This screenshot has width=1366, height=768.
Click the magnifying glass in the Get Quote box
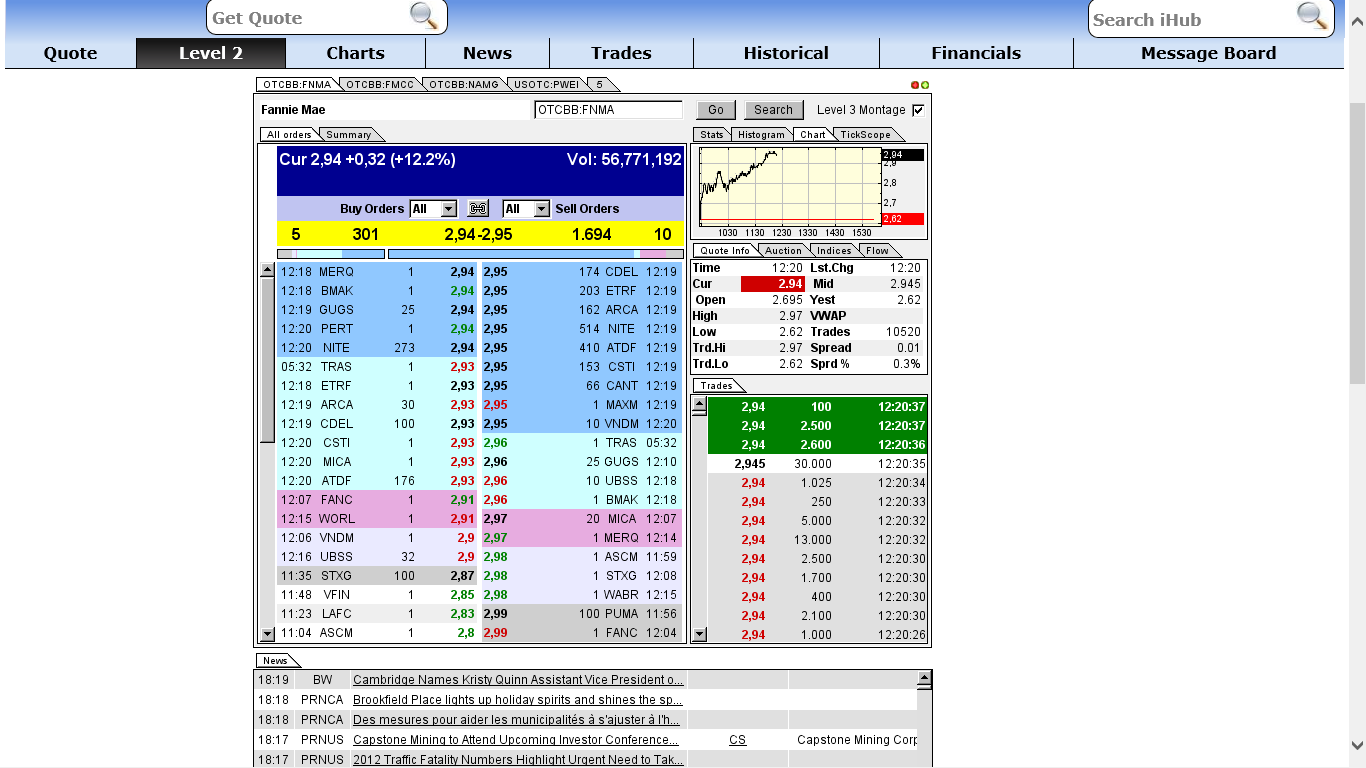(424, 17)
